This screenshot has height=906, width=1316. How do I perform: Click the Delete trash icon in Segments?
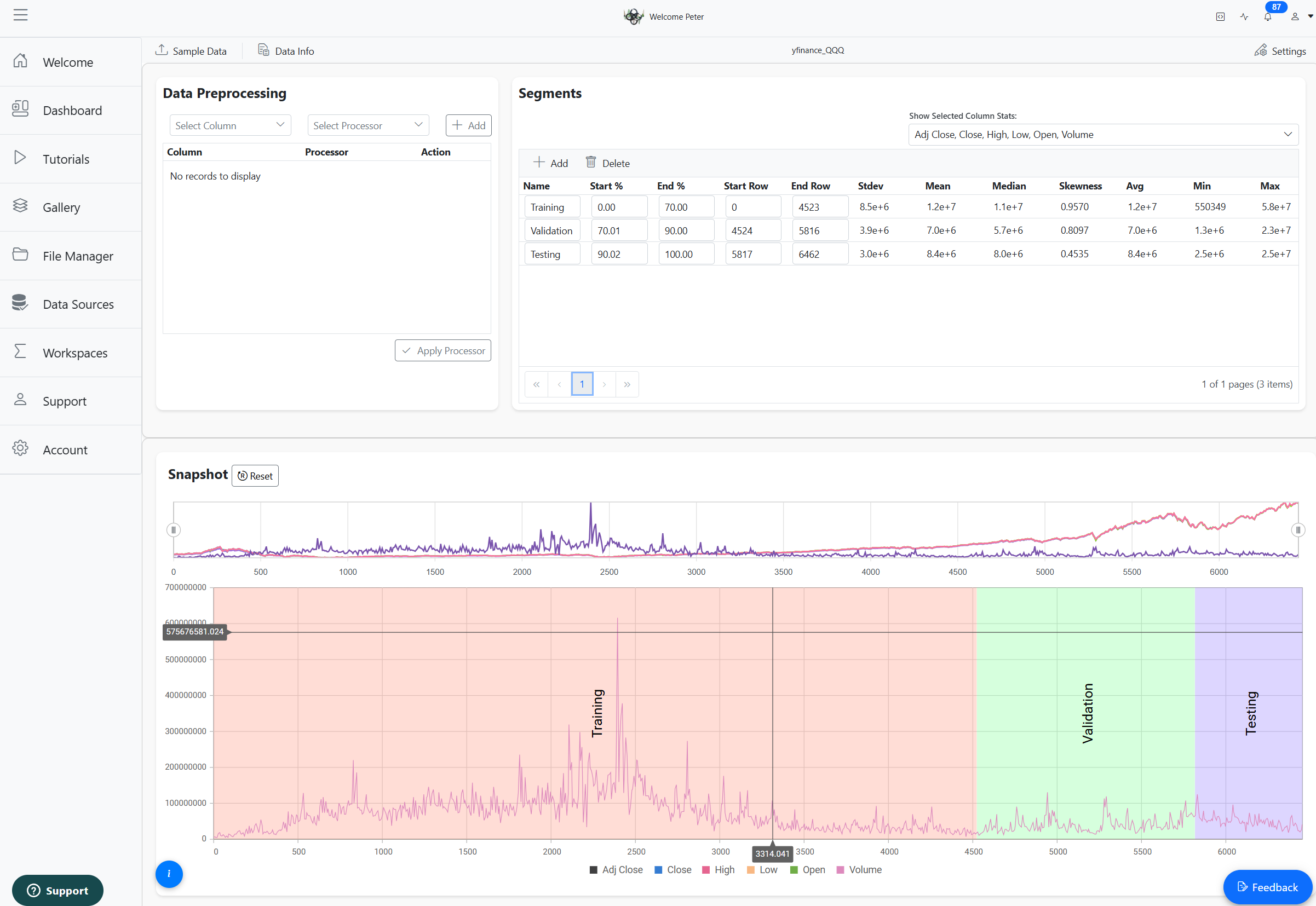click(x=590, y=163)
